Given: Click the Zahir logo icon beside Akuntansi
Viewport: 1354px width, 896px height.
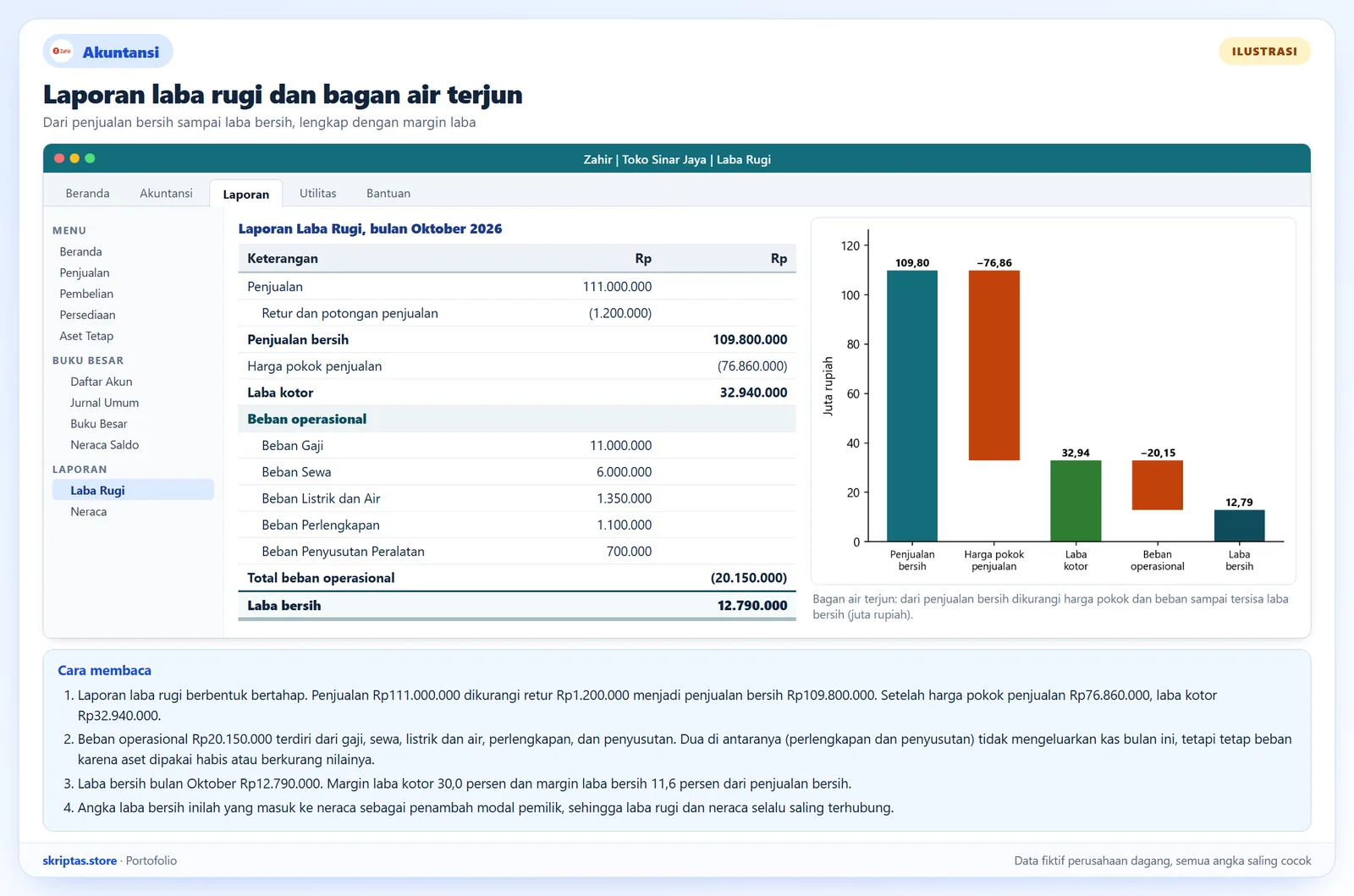Looking at the screenshot, I should pos(62,52).
